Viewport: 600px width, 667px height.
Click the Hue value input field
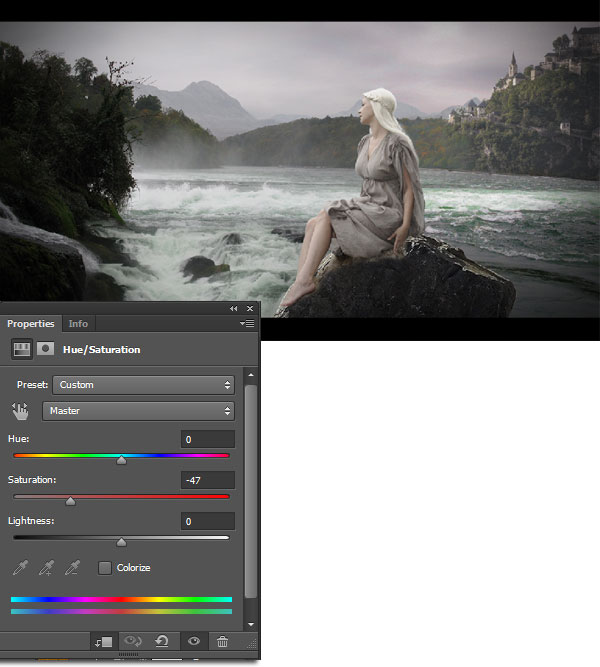(x=208, y=440)
